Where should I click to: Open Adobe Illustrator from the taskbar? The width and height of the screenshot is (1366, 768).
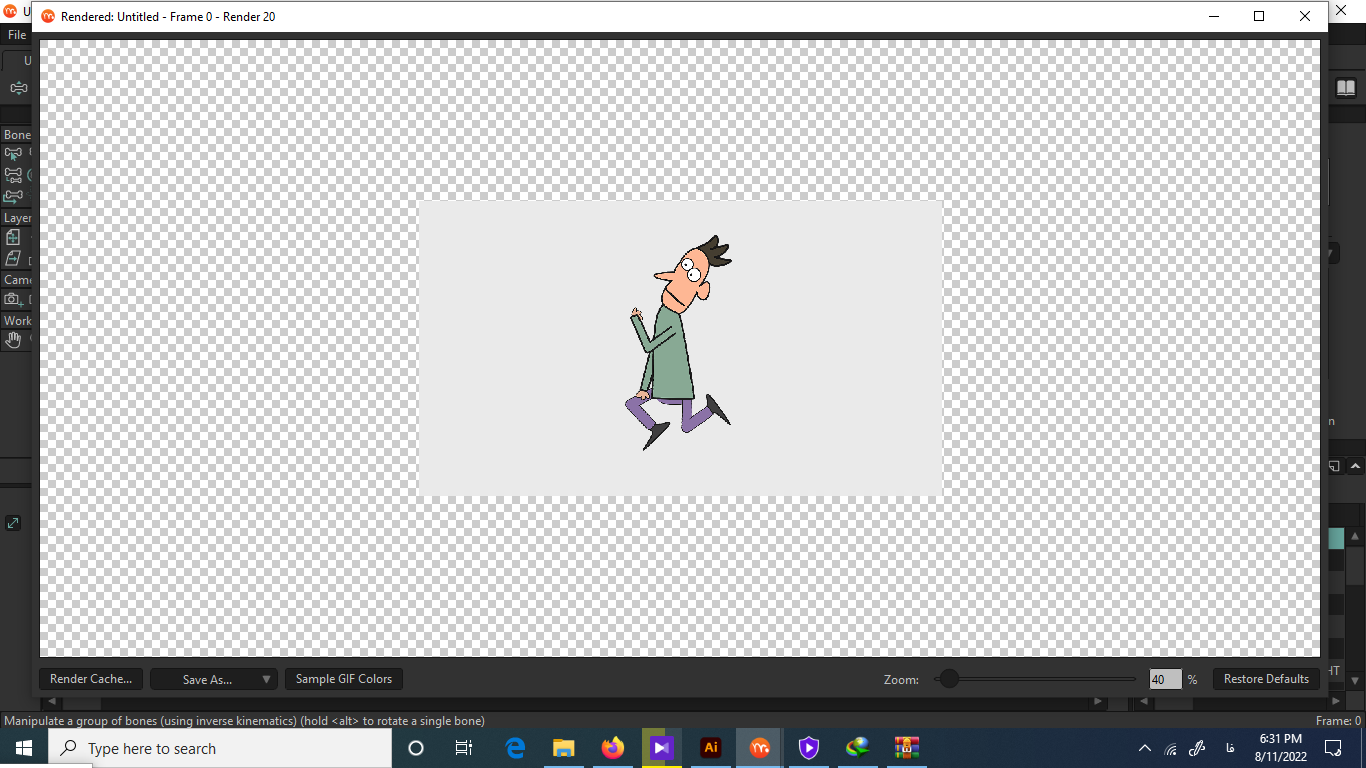tap(711, 748)
